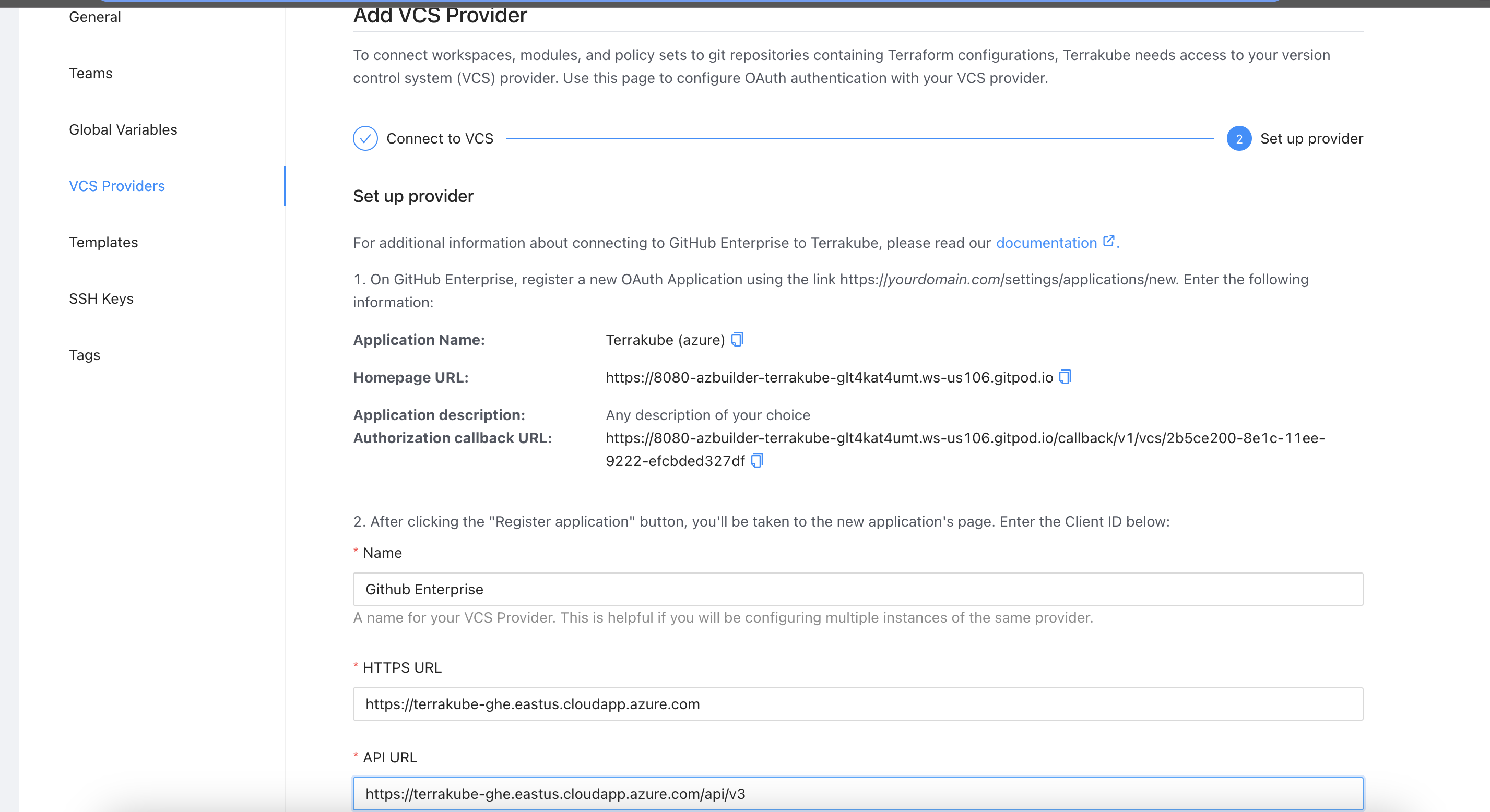Go to Teams in the sidebar

[x=91, y=73]
